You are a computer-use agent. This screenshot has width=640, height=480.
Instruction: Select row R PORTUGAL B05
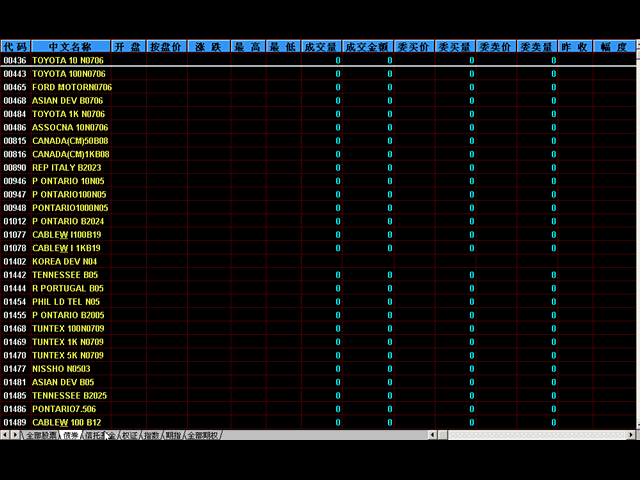pyautogui.click(x=318, y=289)
